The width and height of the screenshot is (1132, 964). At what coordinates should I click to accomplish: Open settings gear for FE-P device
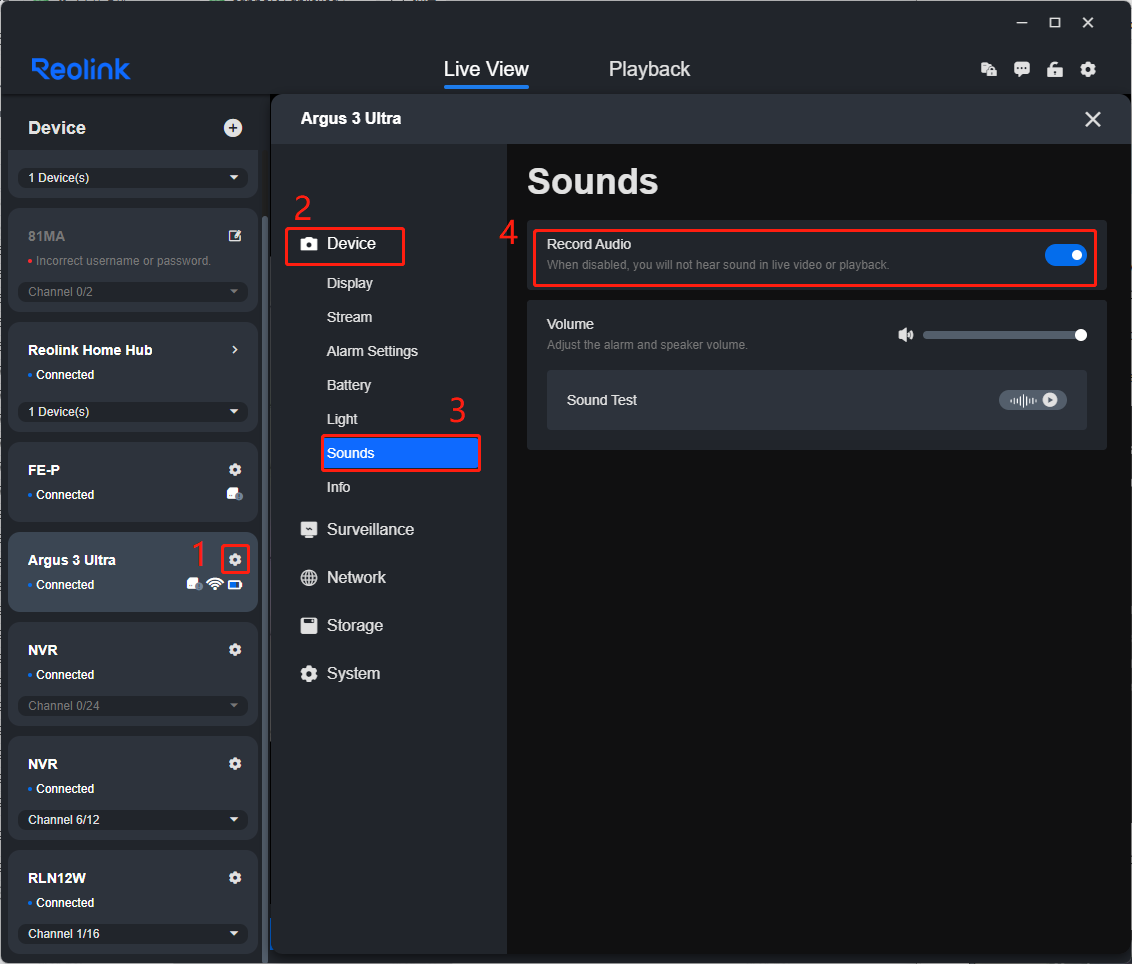point(235,469)
